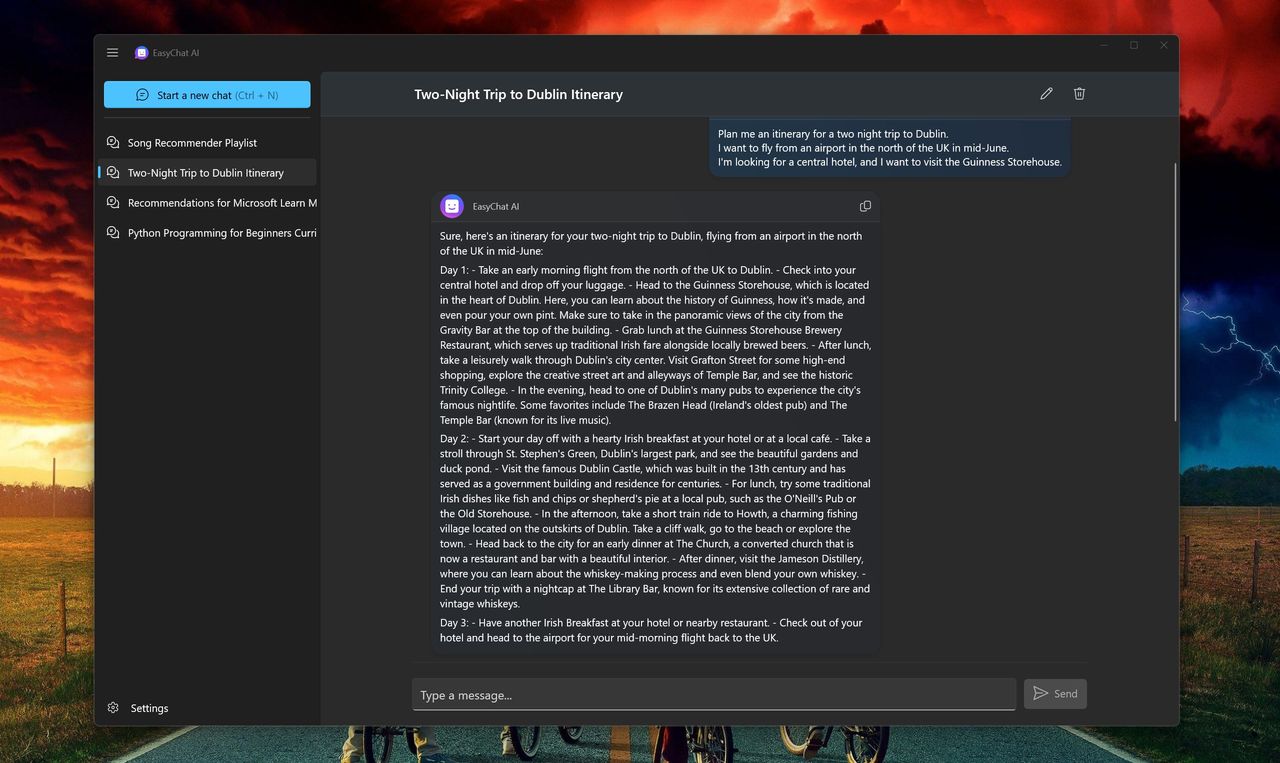Select the Two-Night Trip to Dublin Itinerary chat
The image size is (1280, 763).
[x=207, y=173]
